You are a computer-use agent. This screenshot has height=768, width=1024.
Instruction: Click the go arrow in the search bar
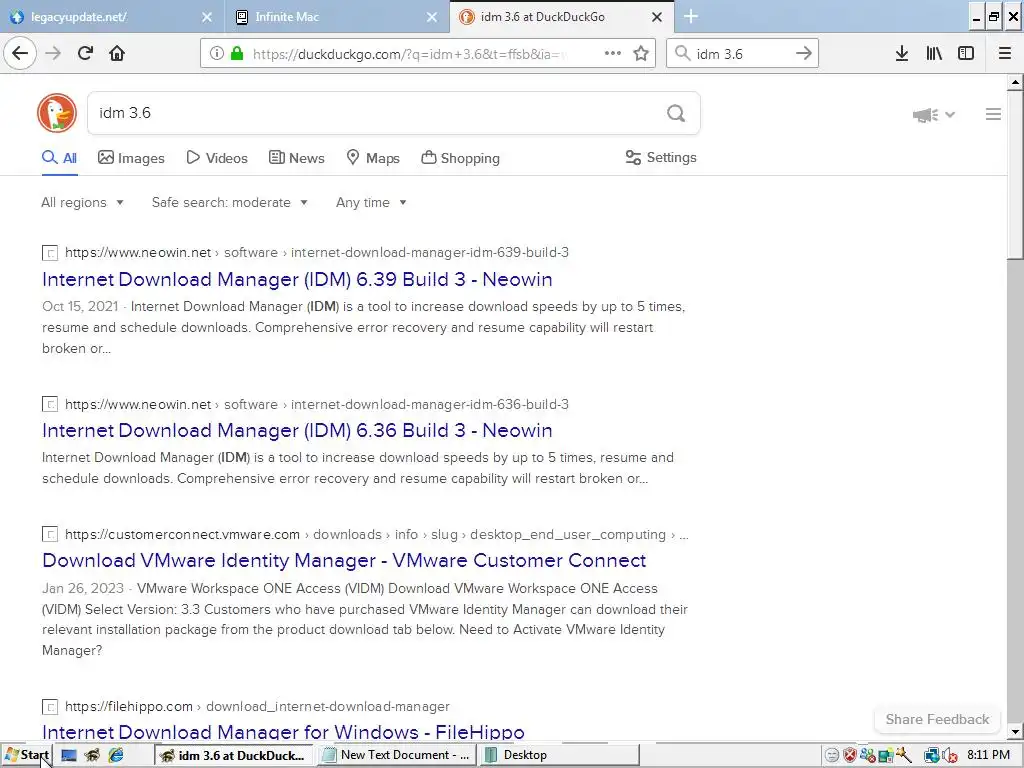(803, 54)
